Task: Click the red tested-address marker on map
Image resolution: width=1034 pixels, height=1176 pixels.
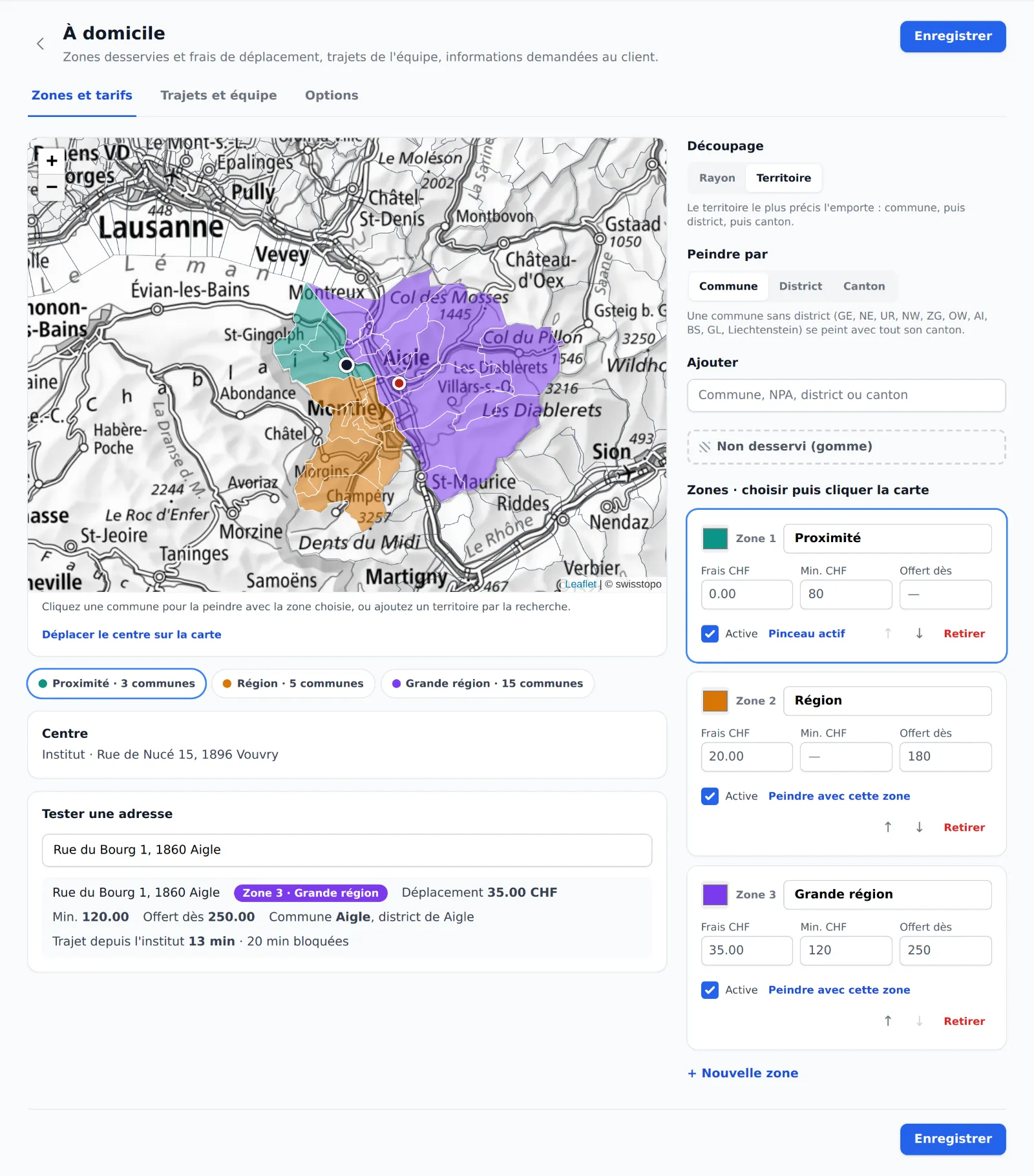Action: coord(399,383)
